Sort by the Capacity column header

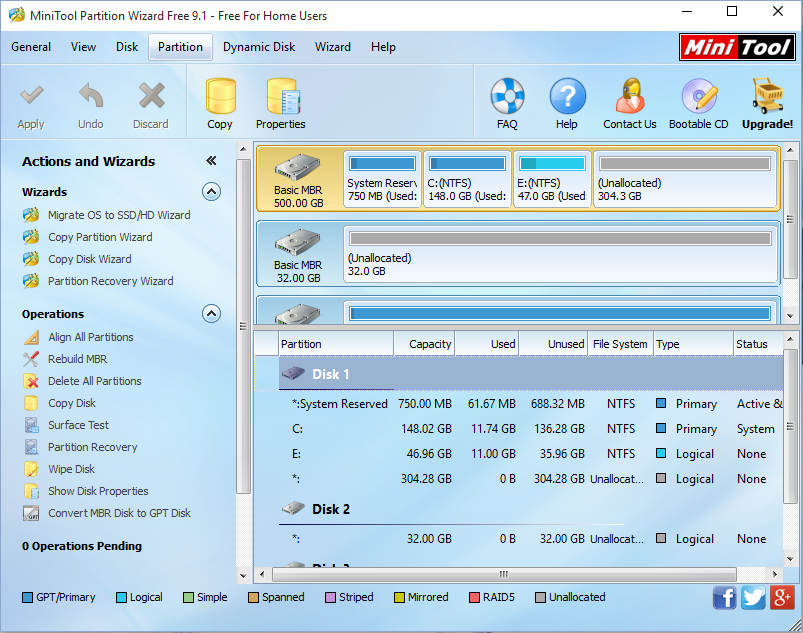pos(425,344)
